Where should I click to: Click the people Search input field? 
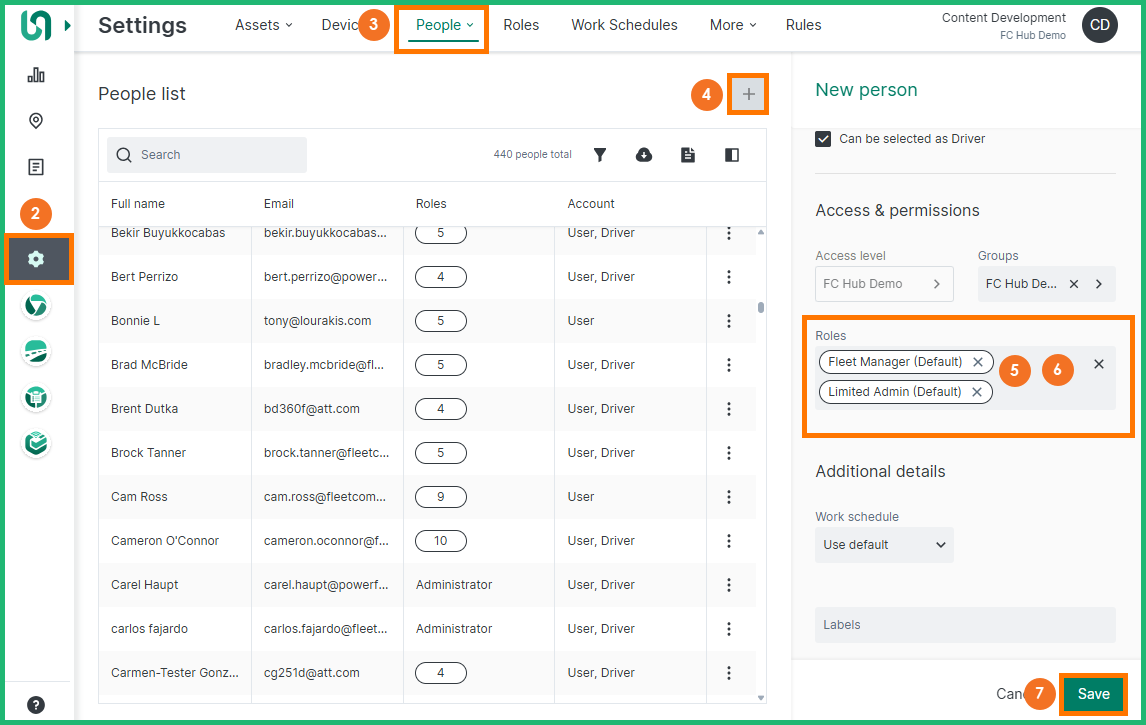pos(207,155)
